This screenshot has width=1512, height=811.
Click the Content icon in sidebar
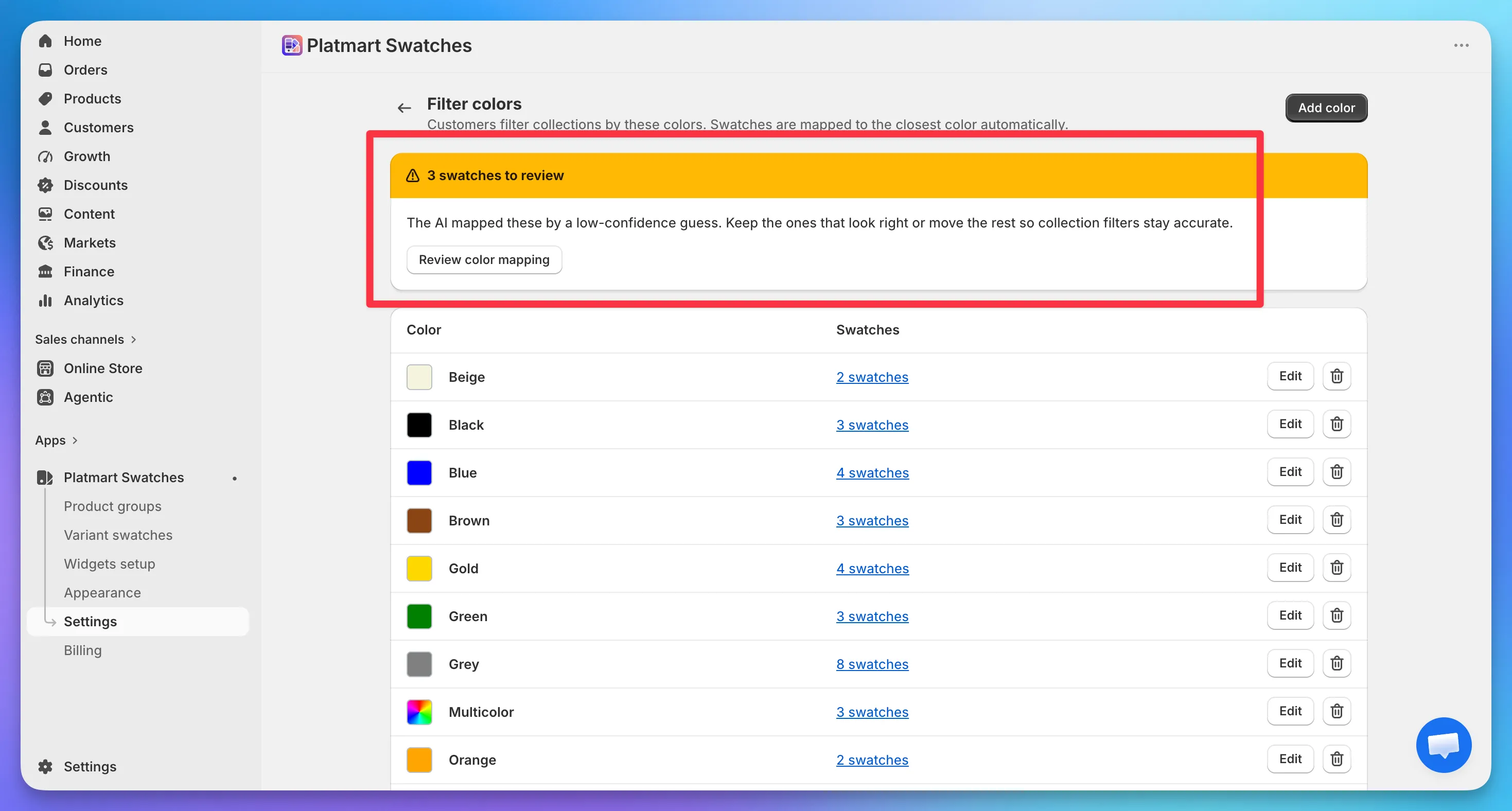click(x=45, y=214)
